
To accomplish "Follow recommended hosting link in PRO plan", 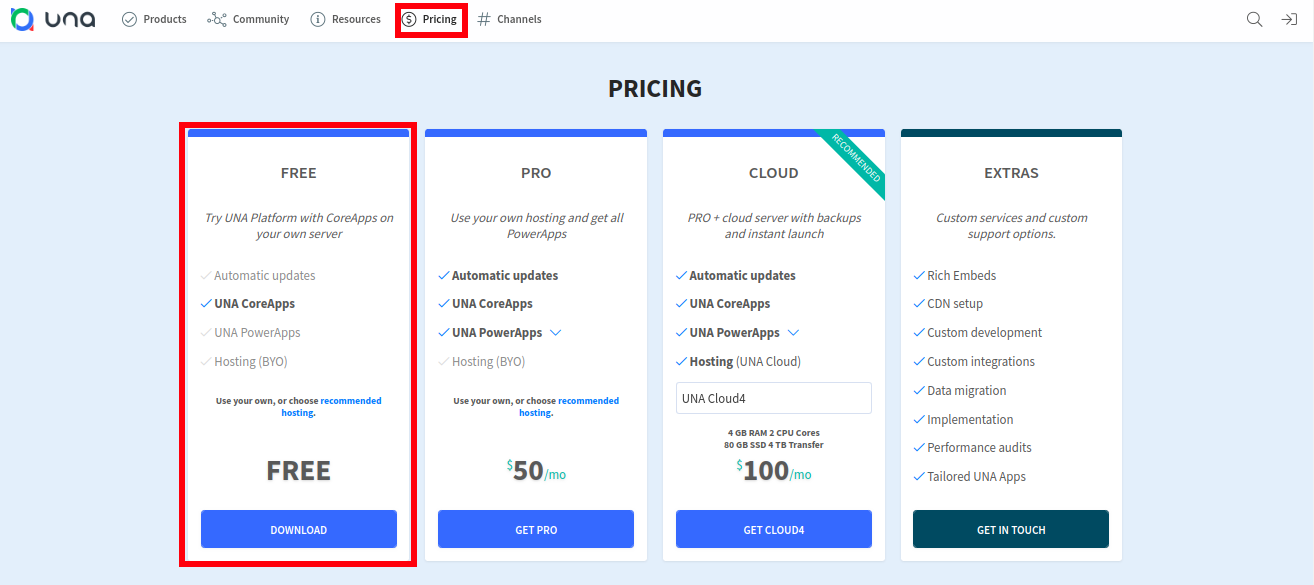I will coord(588,401).
